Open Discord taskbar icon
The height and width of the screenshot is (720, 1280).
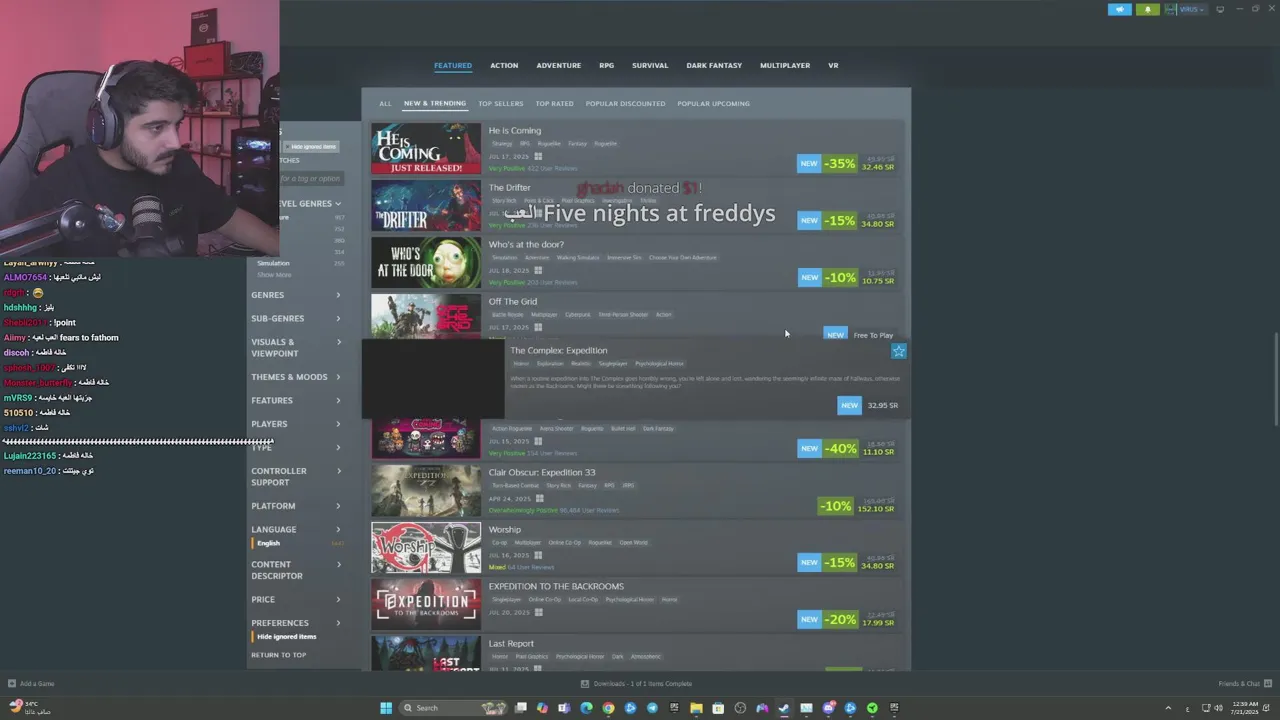(828, 708)
